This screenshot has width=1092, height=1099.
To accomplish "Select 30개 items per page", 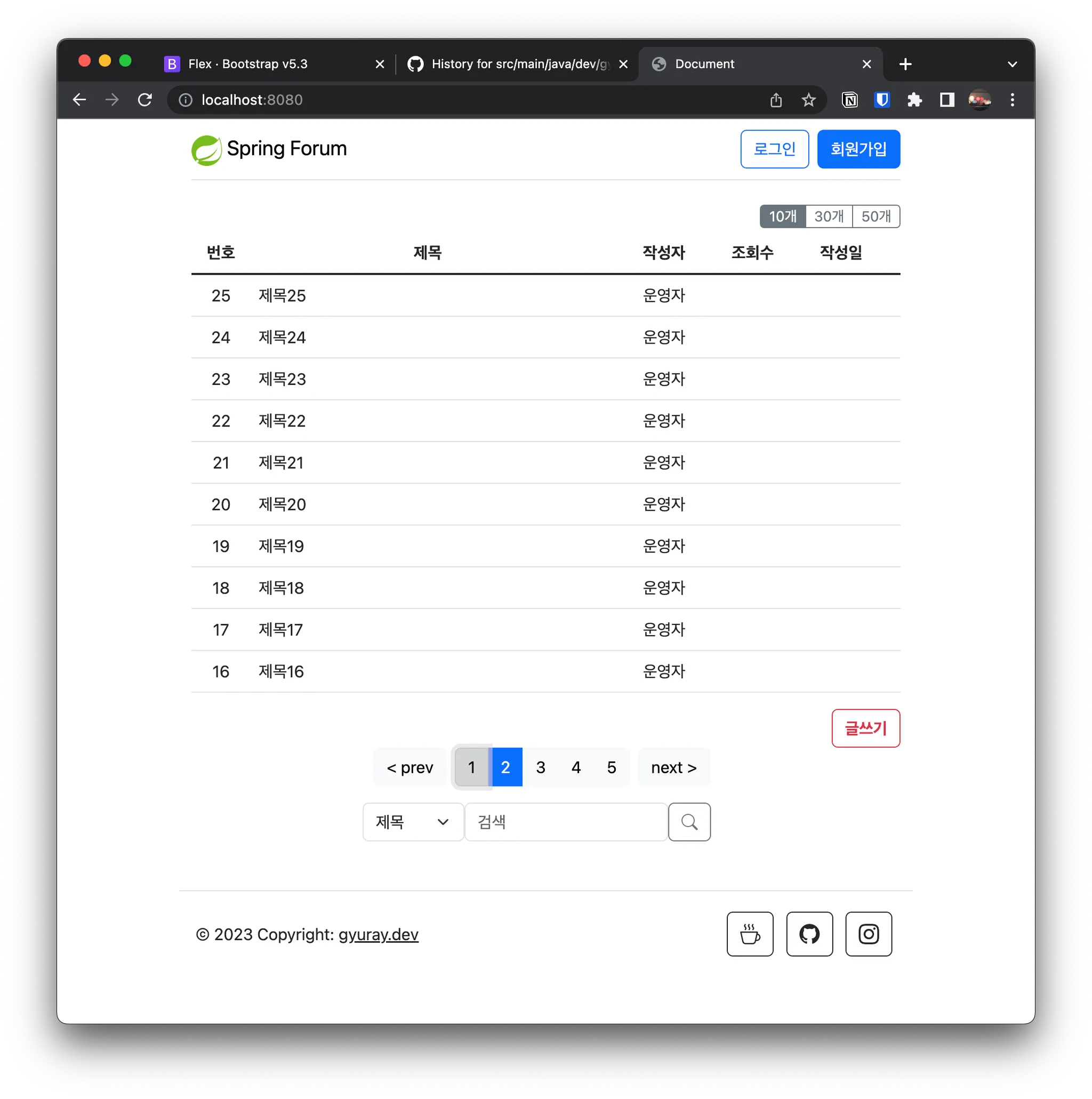I will tap(829, 216).
